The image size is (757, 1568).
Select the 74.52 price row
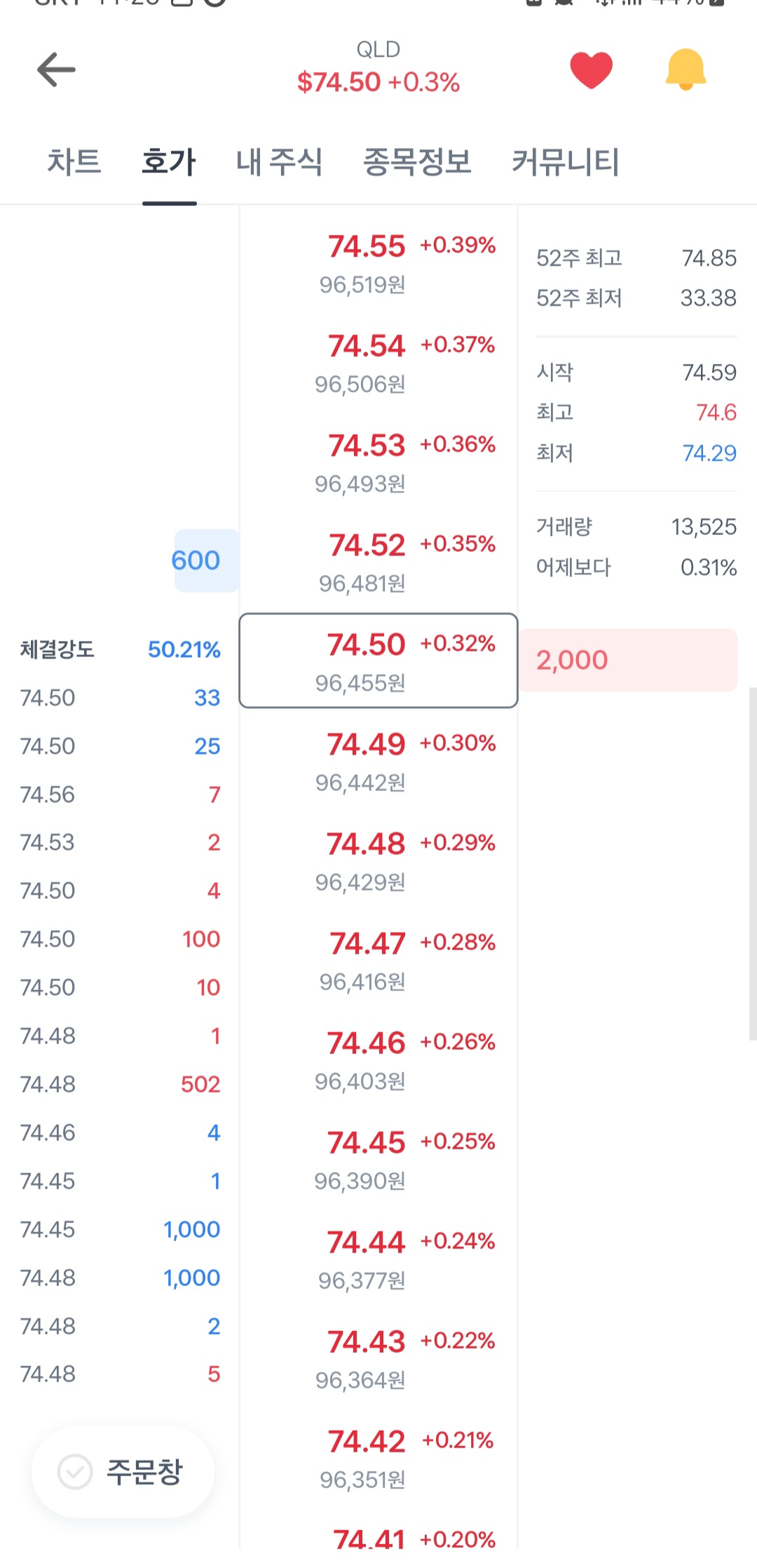(378, 562)
